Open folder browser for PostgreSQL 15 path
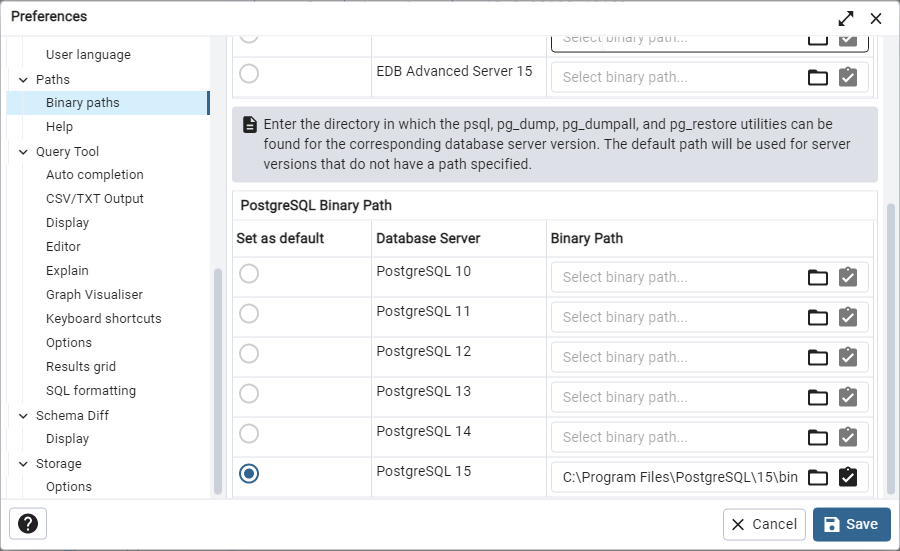 817,477
